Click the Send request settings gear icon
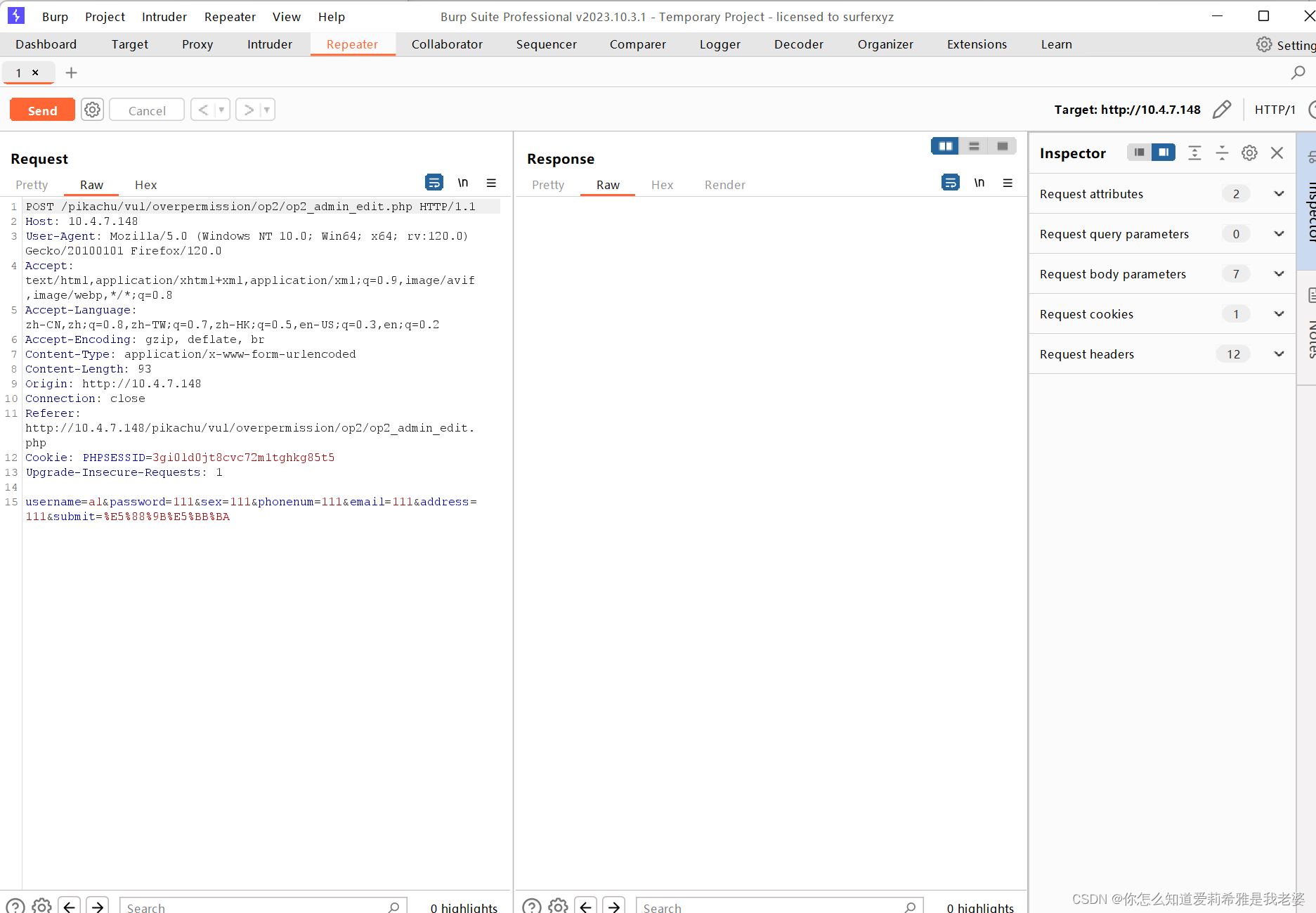 click(92, 110)
